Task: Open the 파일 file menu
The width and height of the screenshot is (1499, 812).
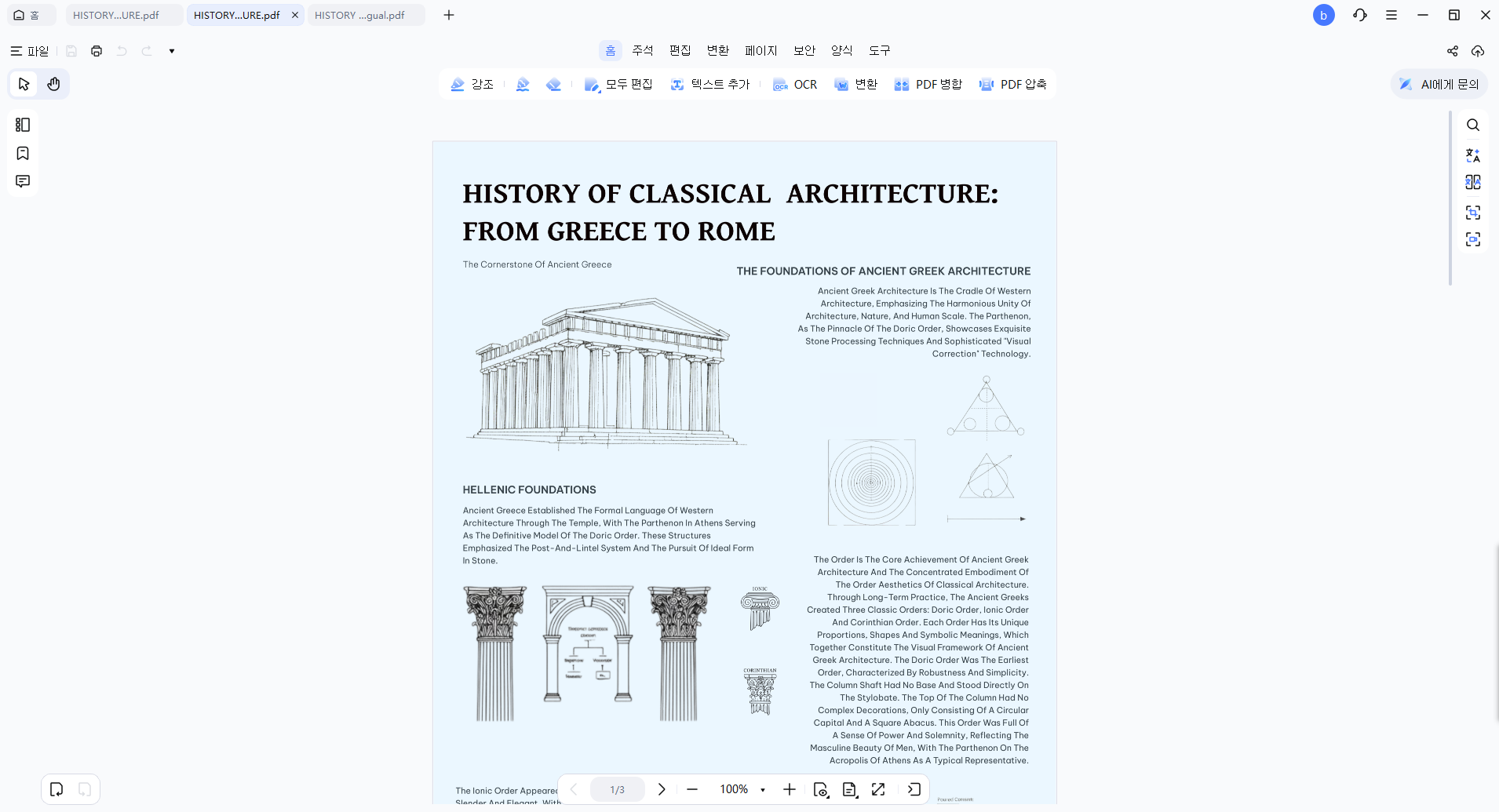Action: coord(30,51)
